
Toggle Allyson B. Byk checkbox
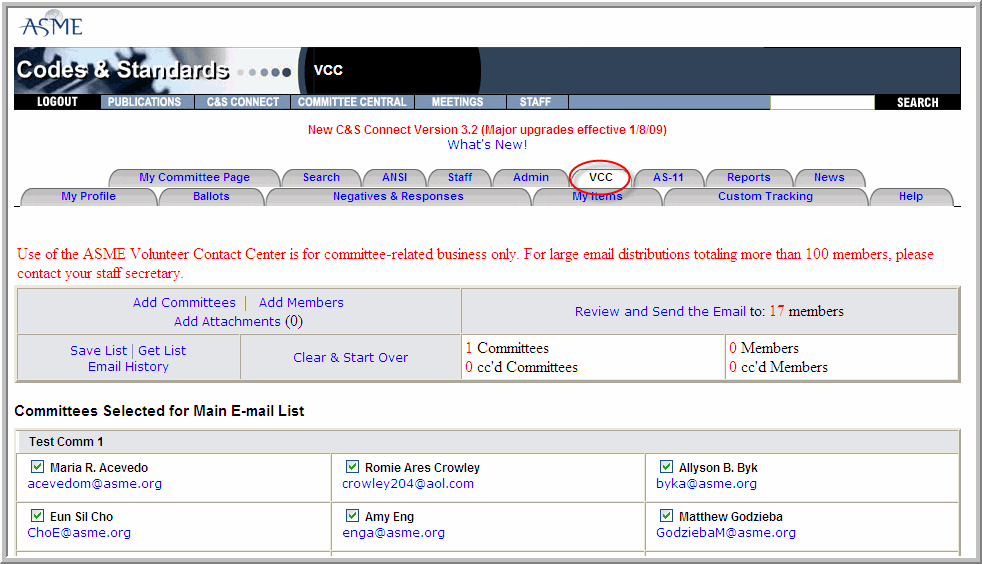pos(666,467)
